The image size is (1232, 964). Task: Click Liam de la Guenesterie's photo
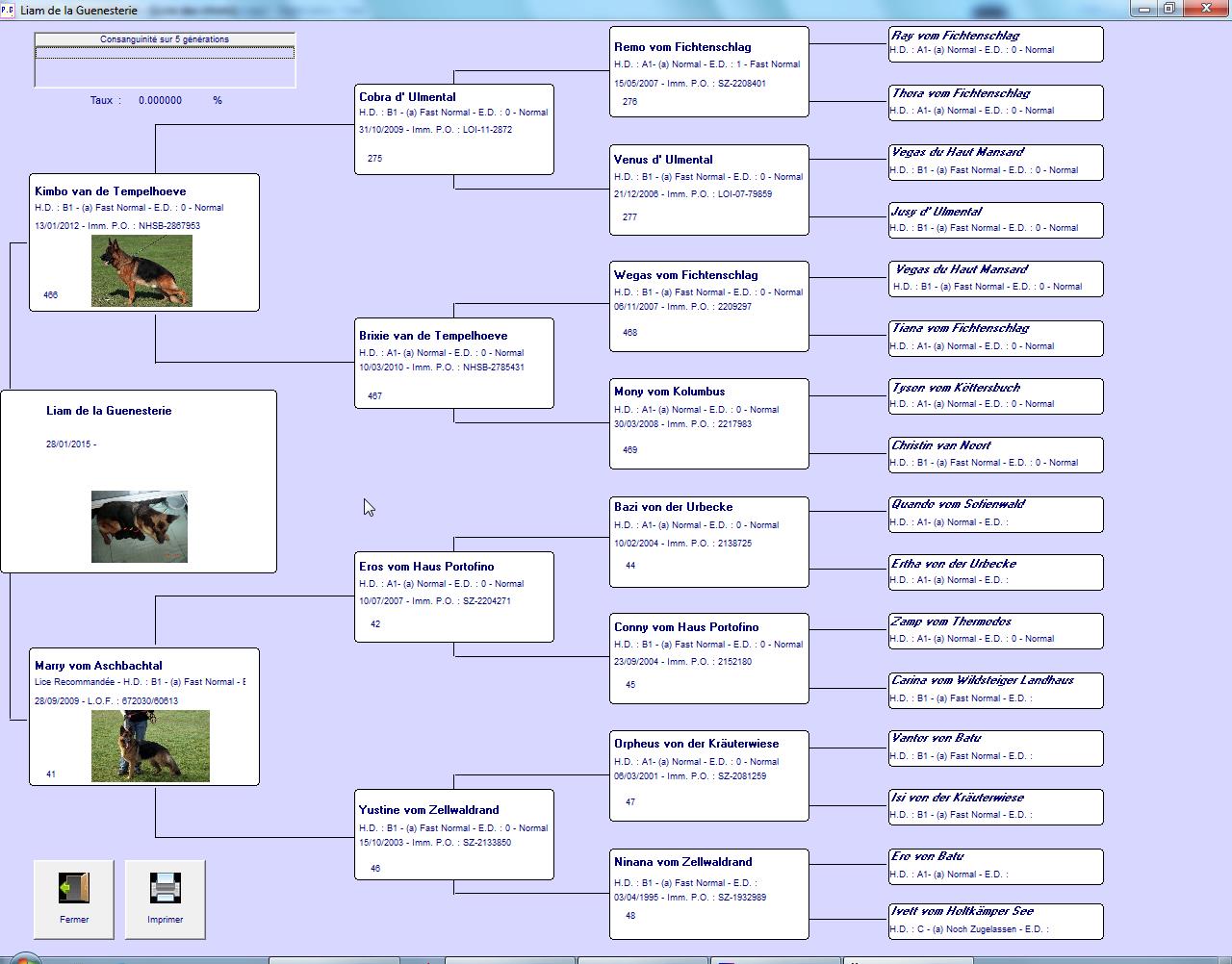(140, 526)
